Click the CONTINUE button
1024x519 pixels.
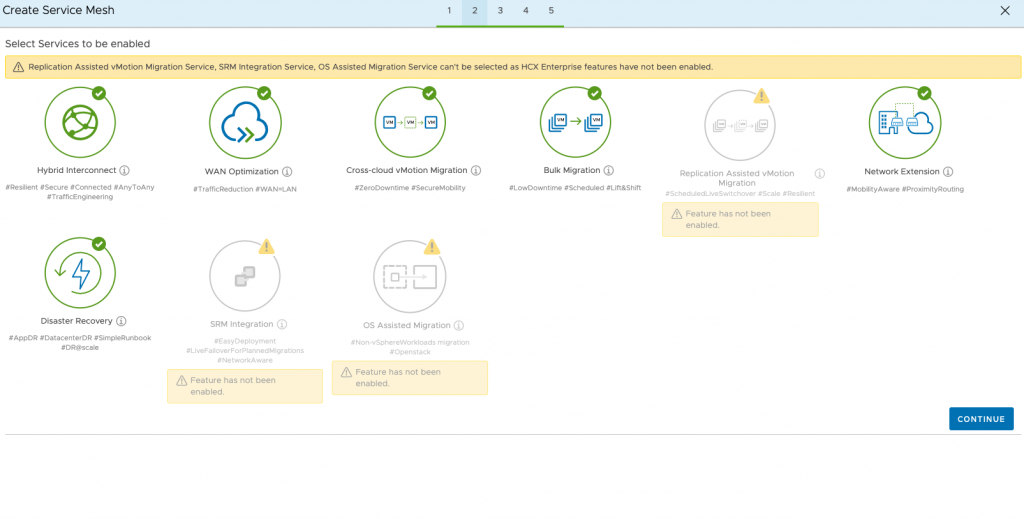[x=981, y=419]
